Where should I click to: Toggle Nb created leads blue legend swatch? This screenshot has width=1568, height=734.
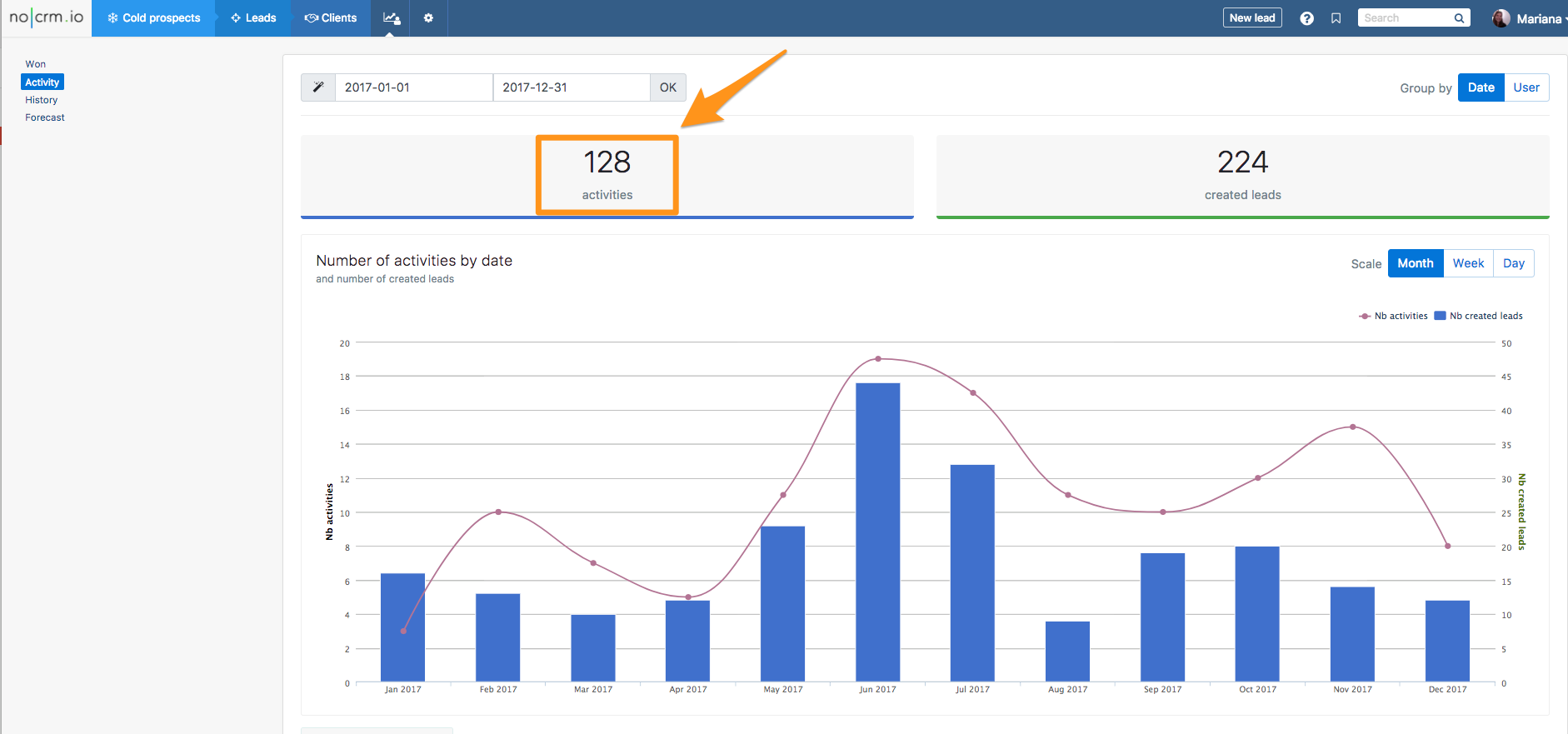click(x=1440, y=316)
